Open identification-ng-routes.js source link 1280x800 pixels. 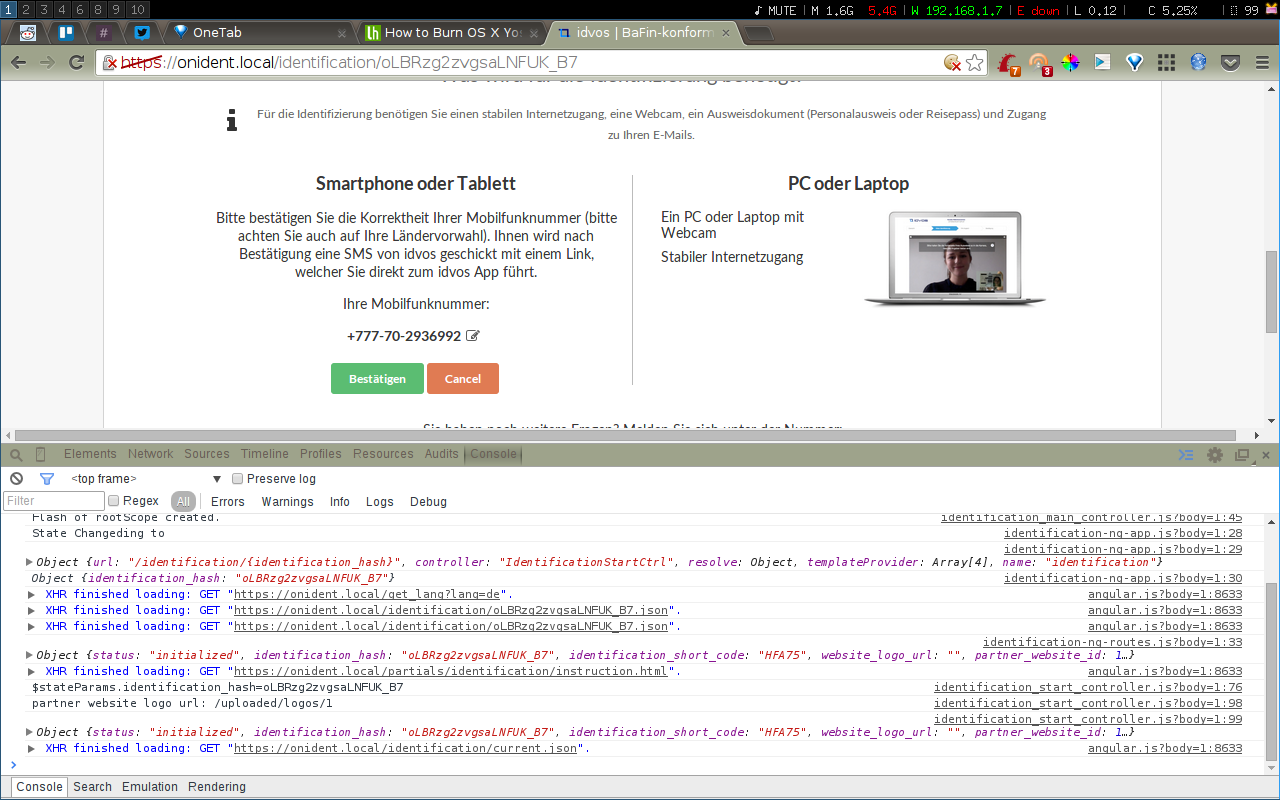pyautogui.click(x=1113, y=642)
